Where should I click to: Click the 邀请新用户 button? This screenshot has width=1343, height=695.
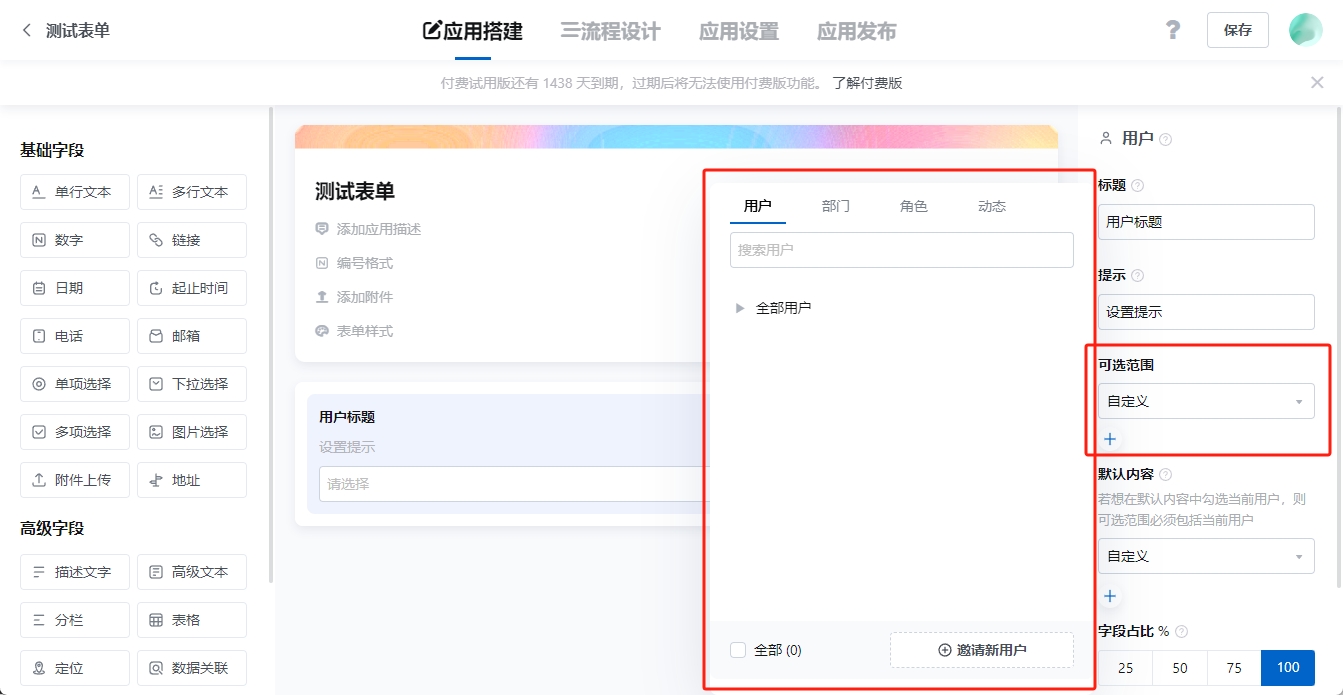coord(981,649)
